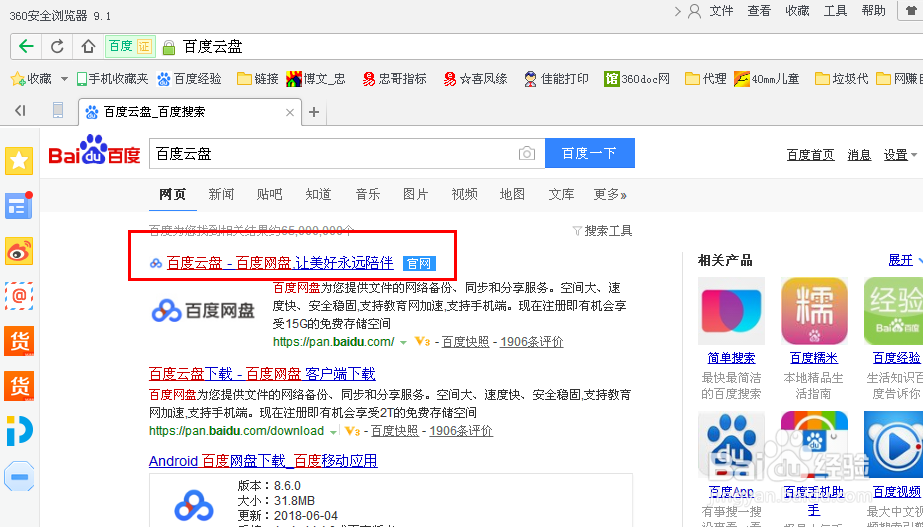Close the 百度云盘_百度搜索 tab
923x527 pixels.
click(290, 112)
